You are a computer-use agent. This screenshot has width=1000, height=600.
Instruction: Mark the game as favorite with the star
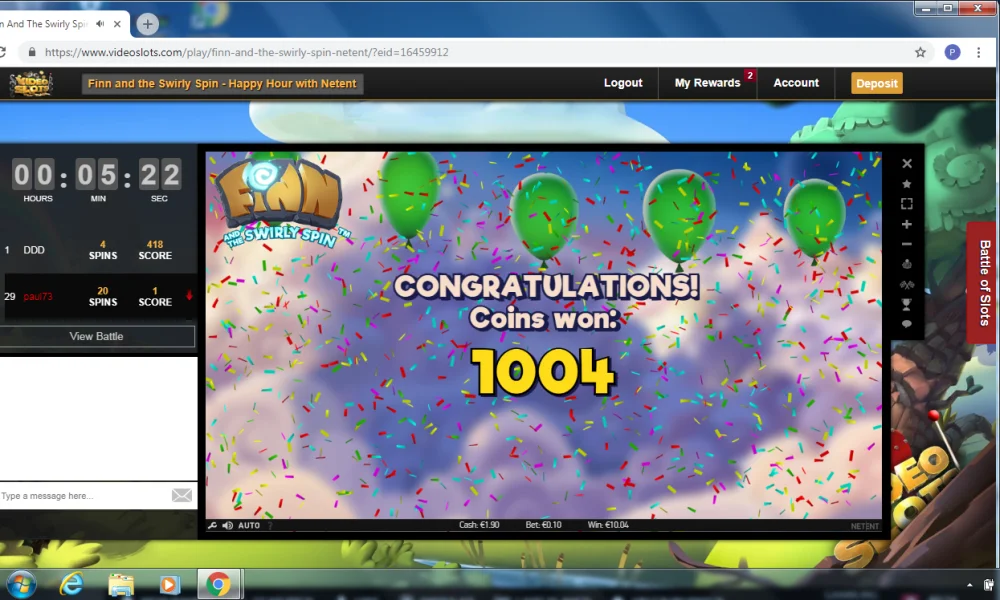(906, 184)
